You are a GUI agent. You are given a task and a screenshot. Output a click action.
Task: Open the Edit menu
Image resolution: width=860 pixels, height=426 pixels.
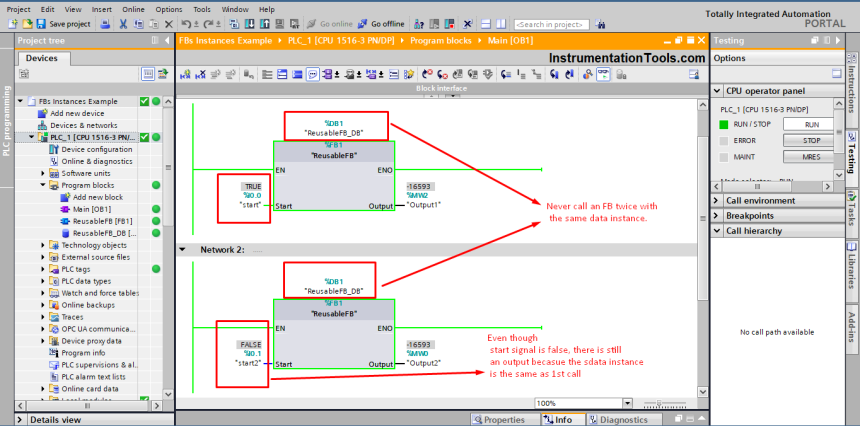click(48, 9)
